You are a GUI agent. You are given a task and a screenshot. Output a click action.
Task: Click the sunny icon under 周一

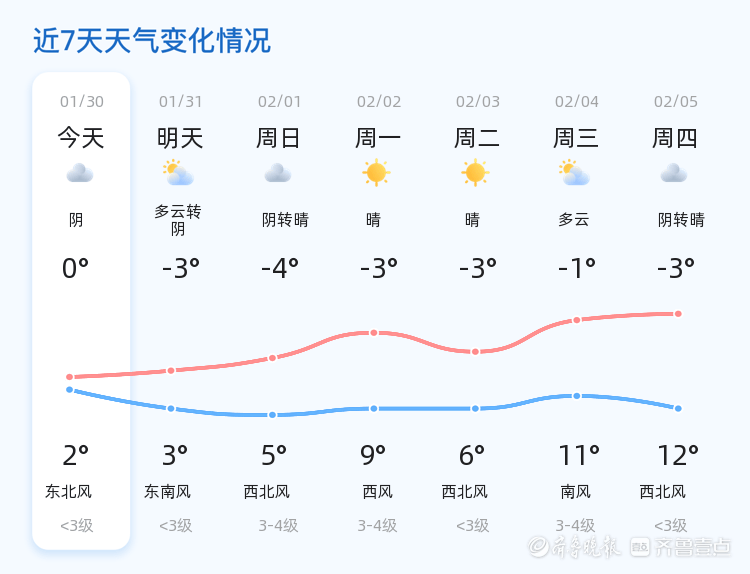[x=376, y=173]
